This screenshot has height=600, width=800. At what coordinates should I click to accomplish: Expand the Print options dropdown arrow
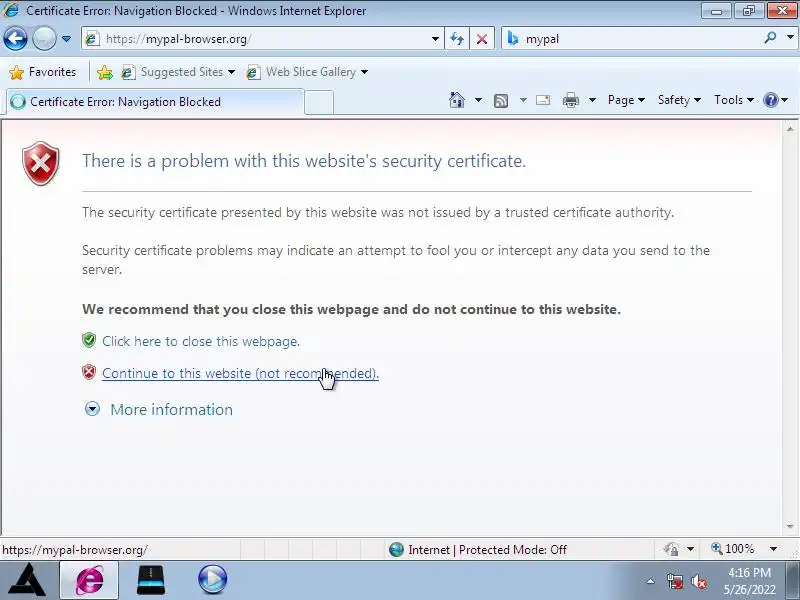tap(592, 100)
